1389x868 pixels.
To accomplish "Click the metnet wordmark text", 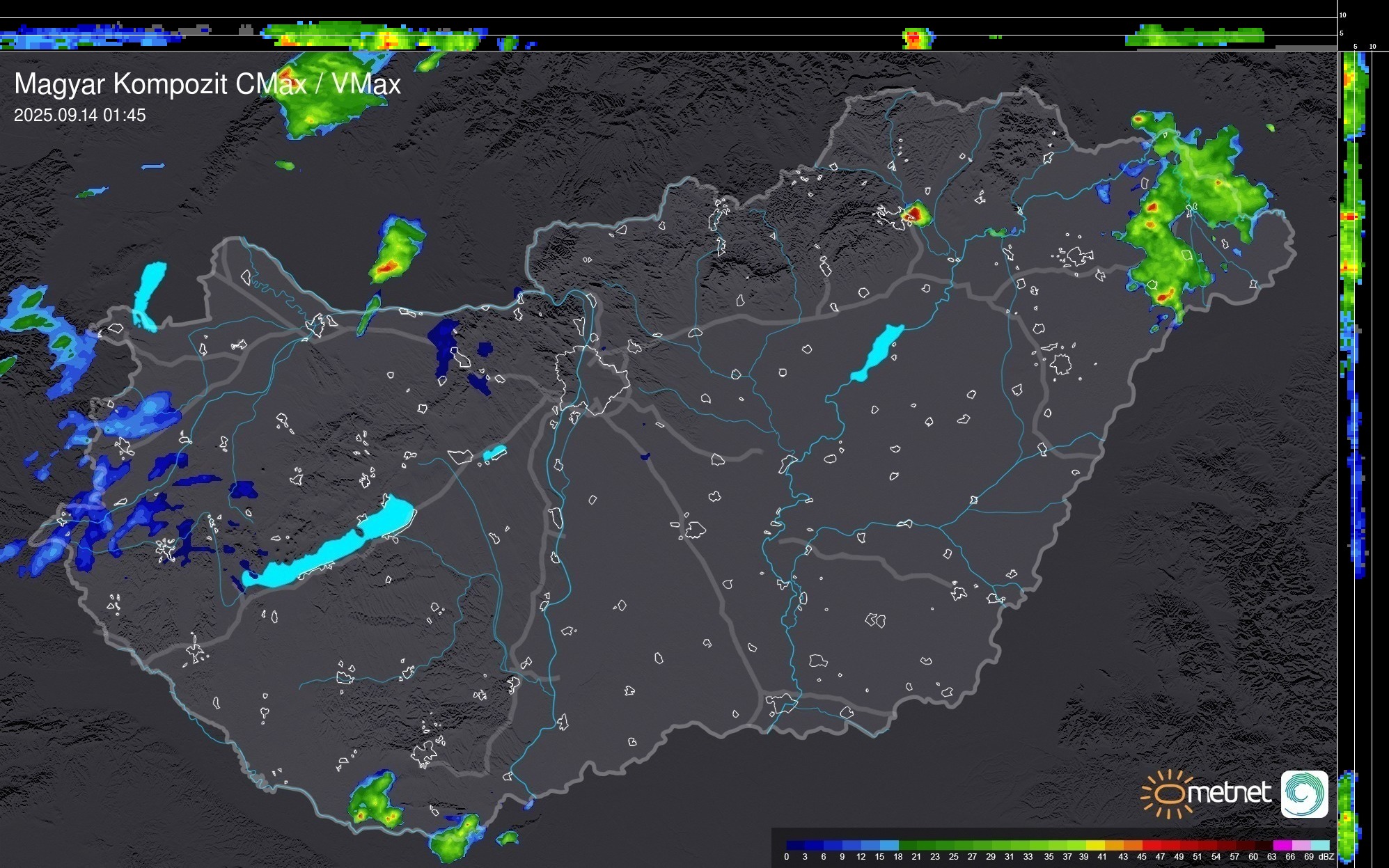I will tap(1230, 794).
